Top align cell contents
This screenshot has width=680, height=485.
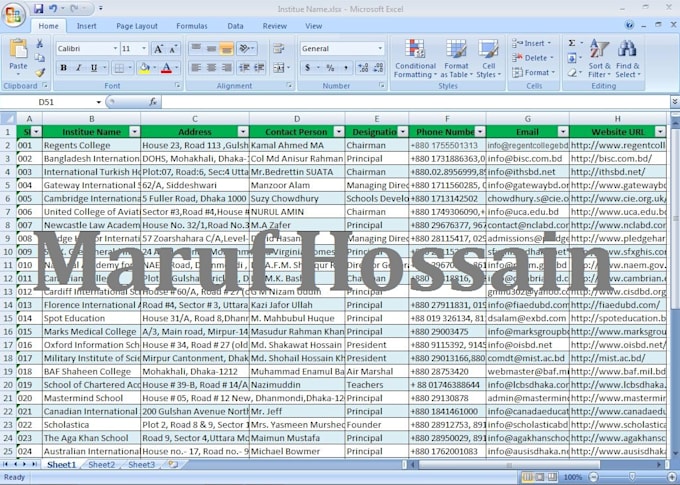coord(196,48)
